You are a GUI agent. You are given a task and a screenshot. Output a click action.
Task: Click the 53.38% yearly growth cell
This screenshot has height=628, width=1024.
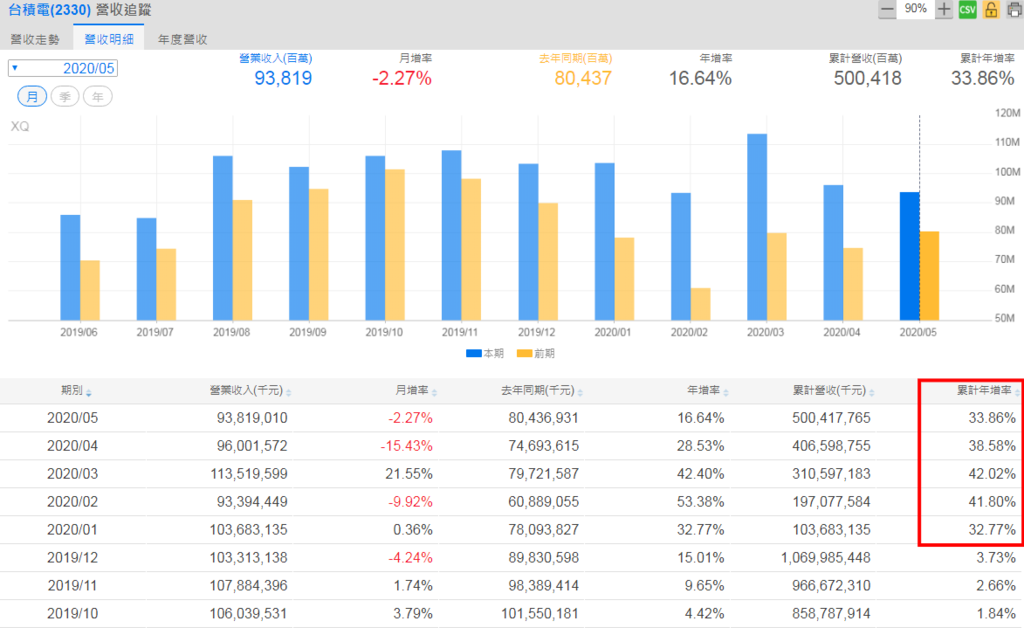[701, 502]
